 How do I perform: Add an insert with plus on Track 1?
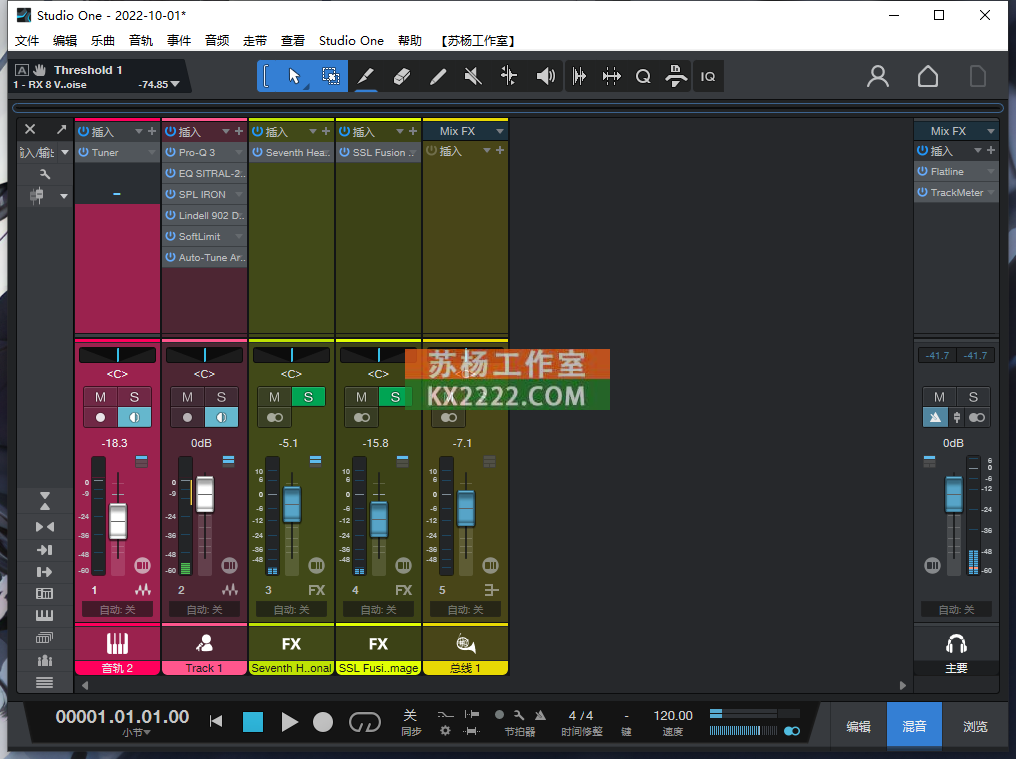tap(238, 132)
